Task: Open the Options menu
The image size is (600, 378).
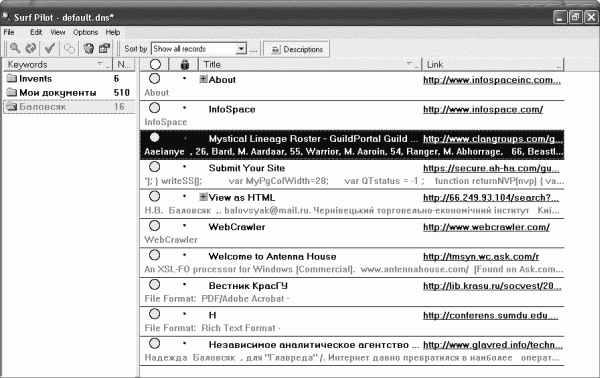Action: click(x=85, y=33)
